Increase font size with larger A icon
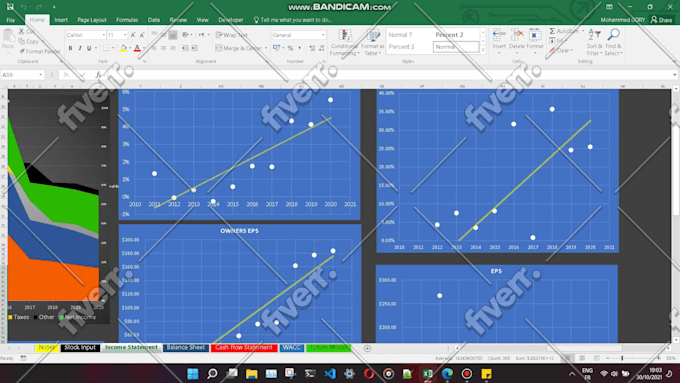This screenshot has width=680, height=383. (133, 35)
